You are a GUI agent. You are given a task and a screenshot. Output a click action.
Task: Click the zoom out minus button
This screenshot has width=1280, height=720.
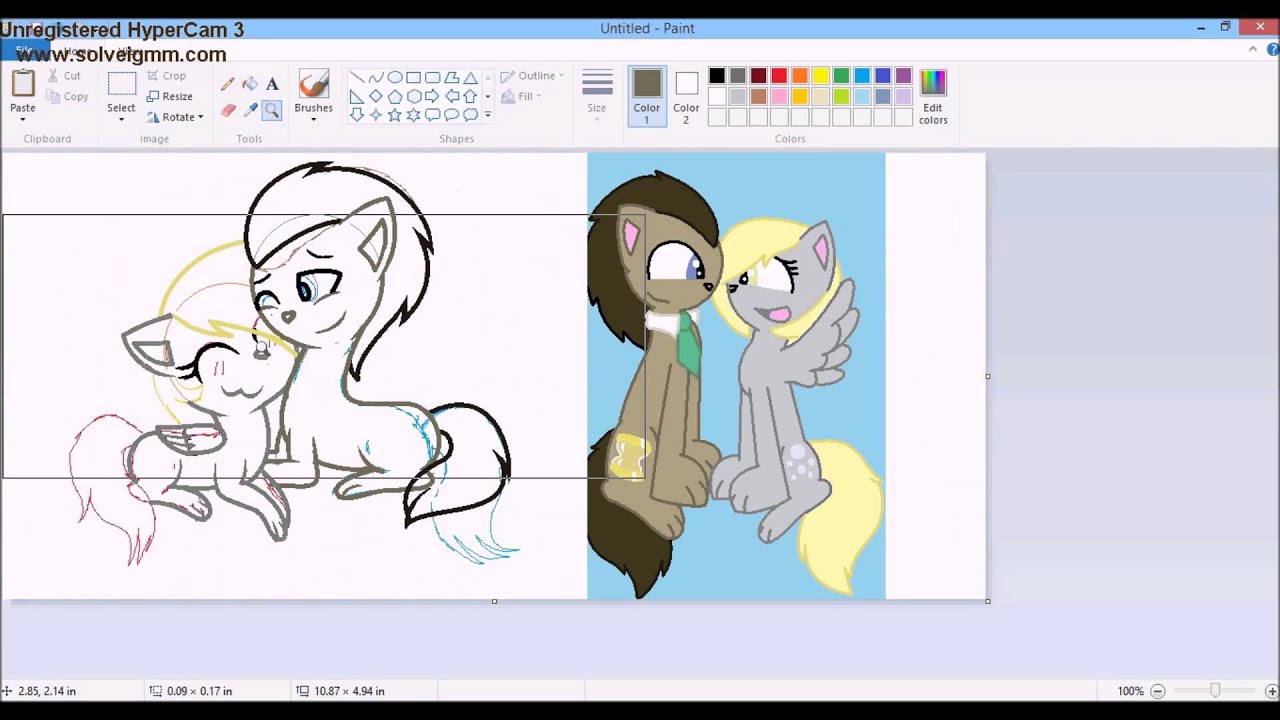[x=1157, y=691]
